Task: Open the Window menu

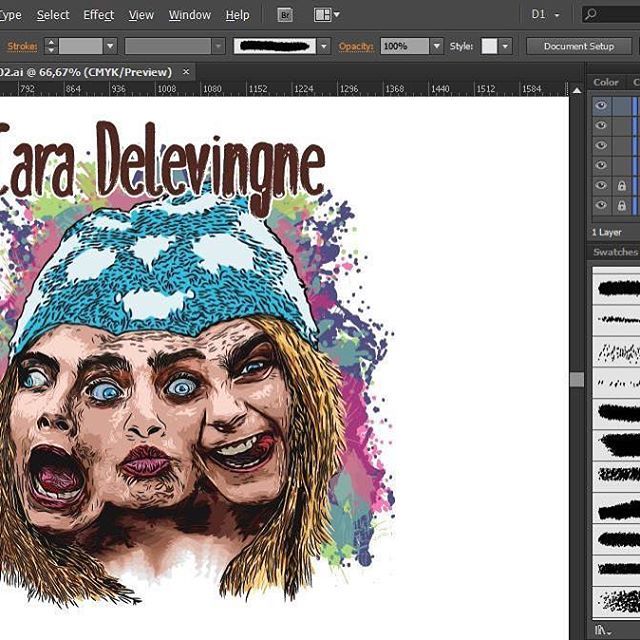Action: (189, 15)
